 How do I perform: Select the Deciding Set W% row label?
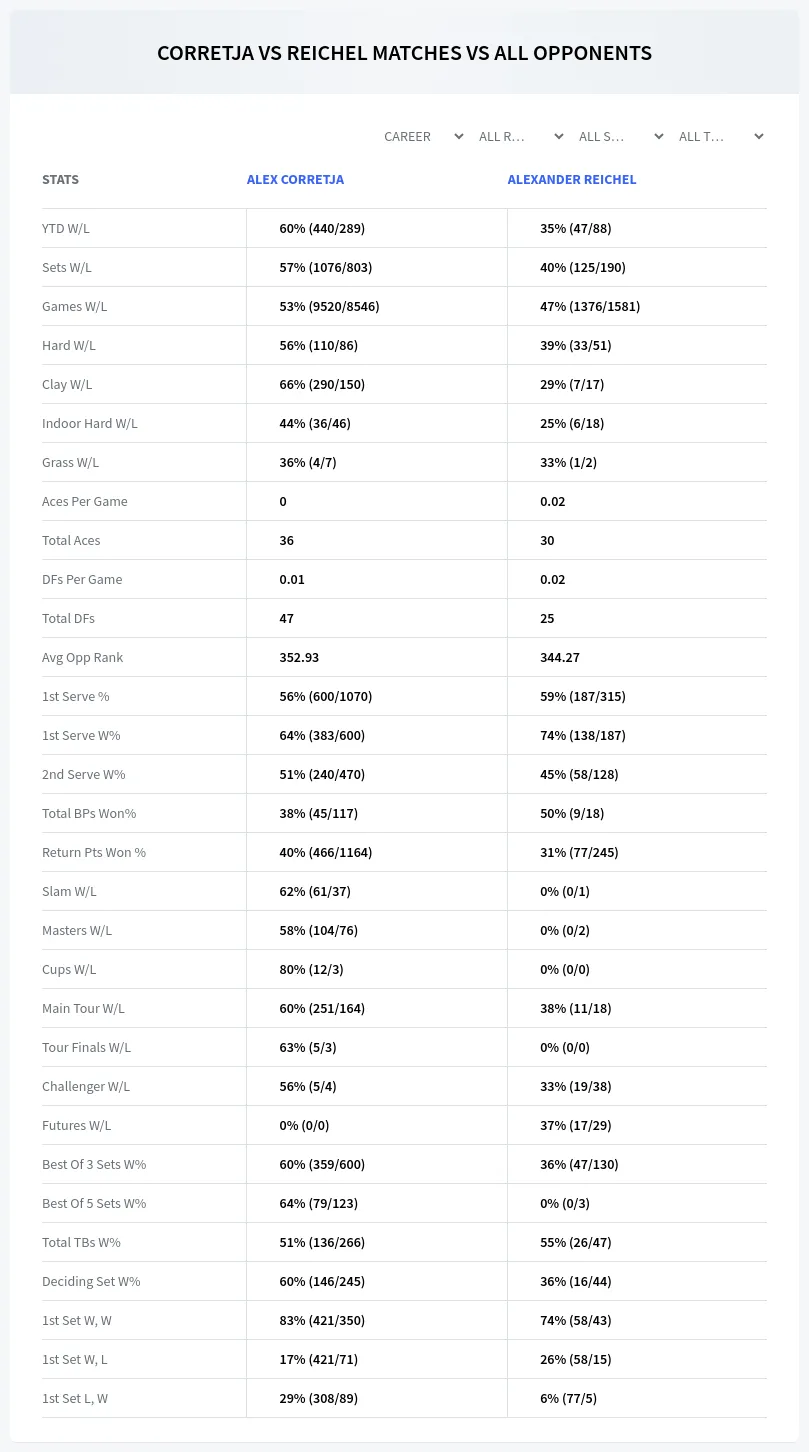point(91,1281)
